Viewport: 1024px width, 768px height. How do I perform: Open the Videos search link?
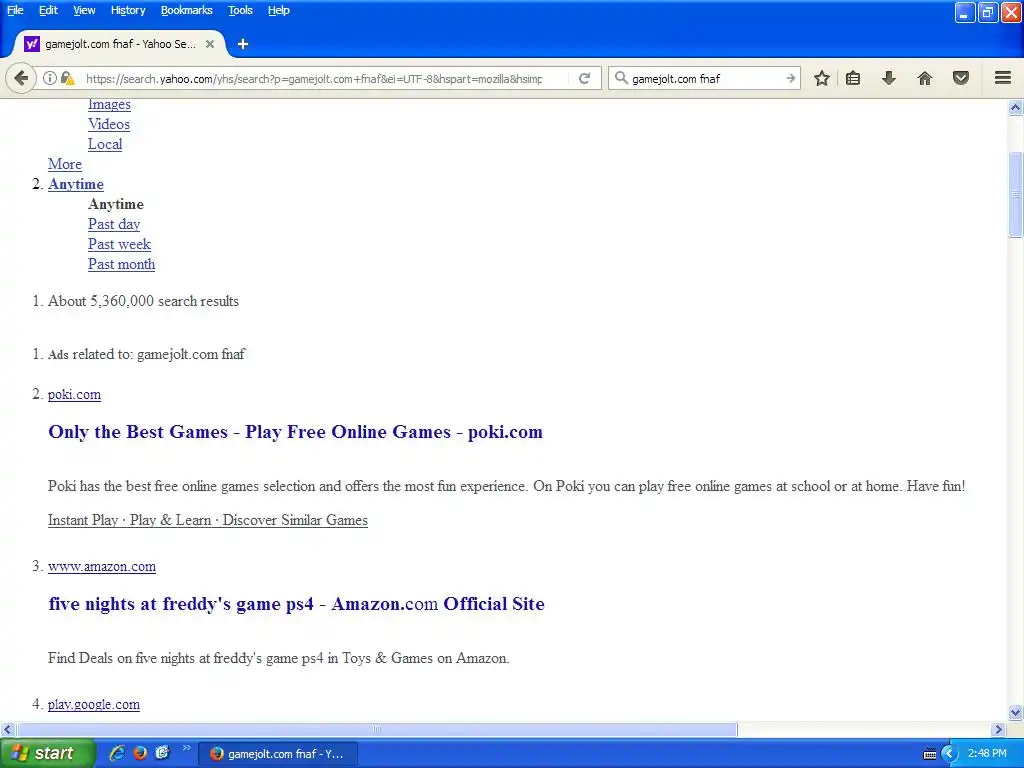(x=109, y=124)
